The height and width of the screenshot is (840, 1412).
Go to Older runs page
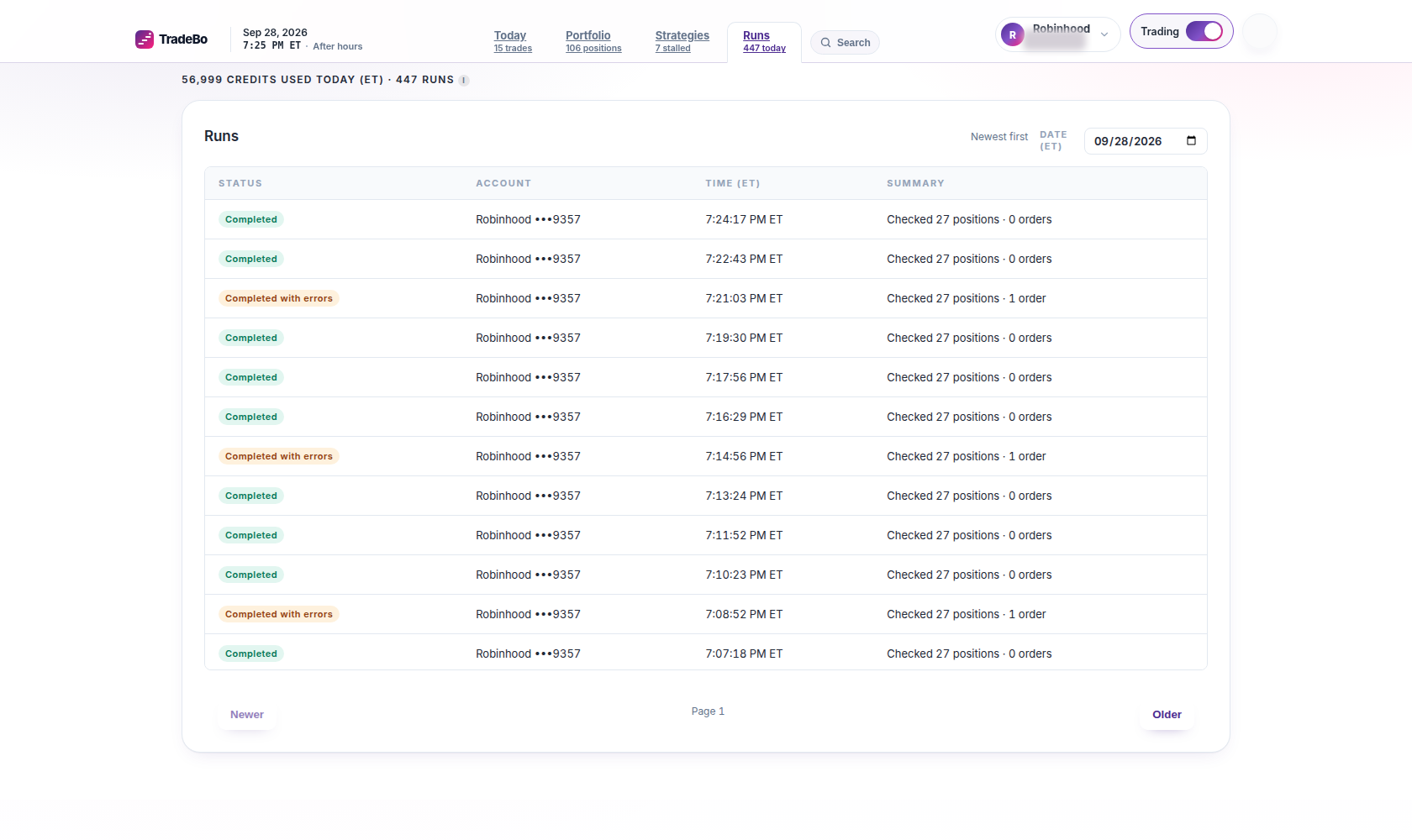pyautogui.click(x=1167, y=715)
